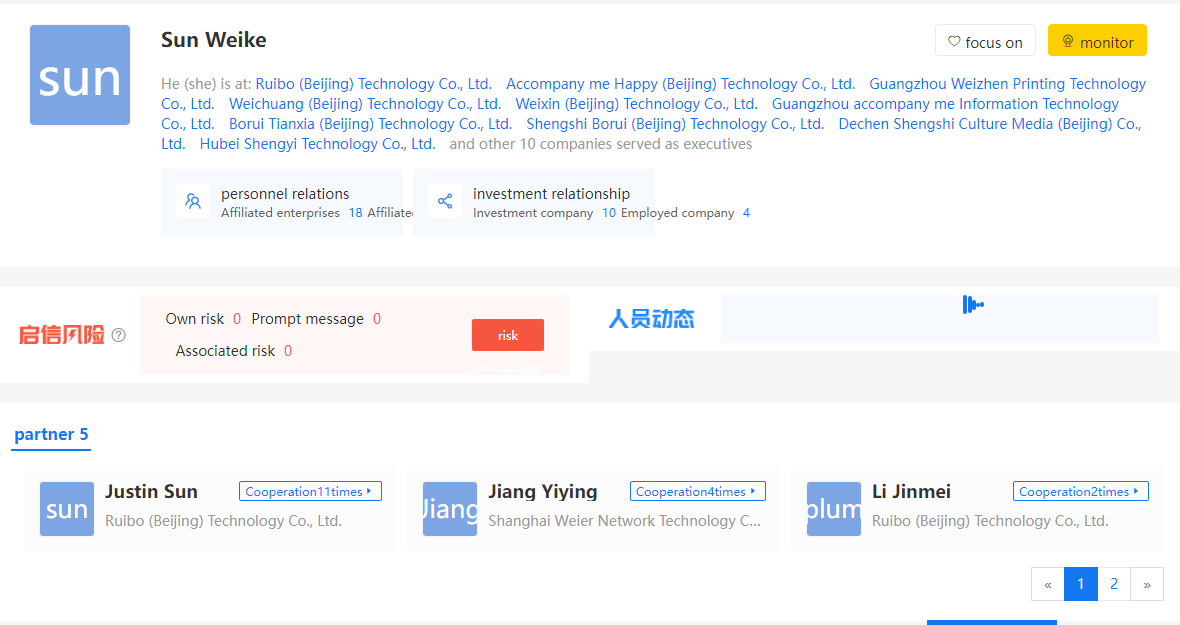Screen dimensions: 1180x625
Task: Click the Jiang Yiying partner name
Action: 543,492
